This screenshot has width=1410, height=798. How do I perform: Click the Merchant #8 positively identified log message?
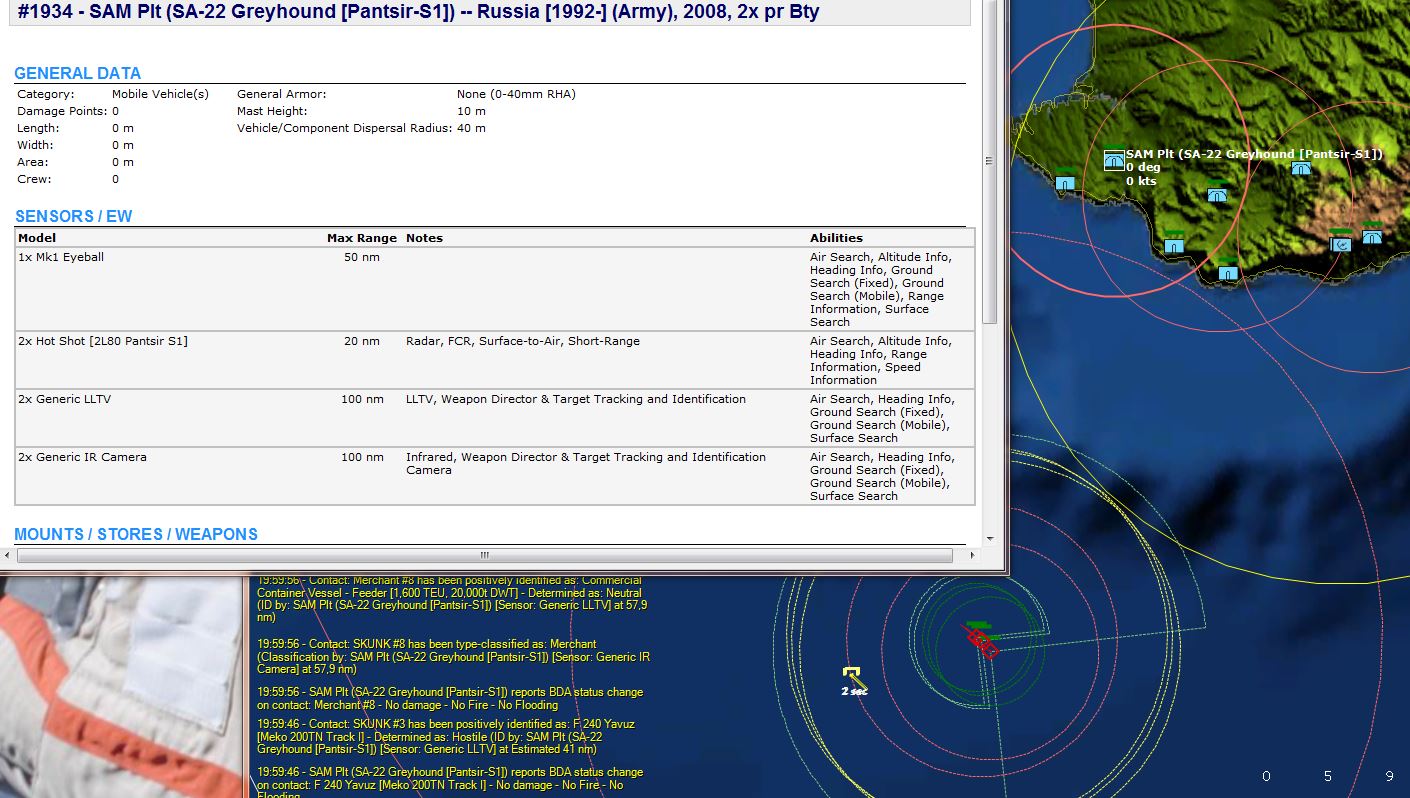[452, 599]
